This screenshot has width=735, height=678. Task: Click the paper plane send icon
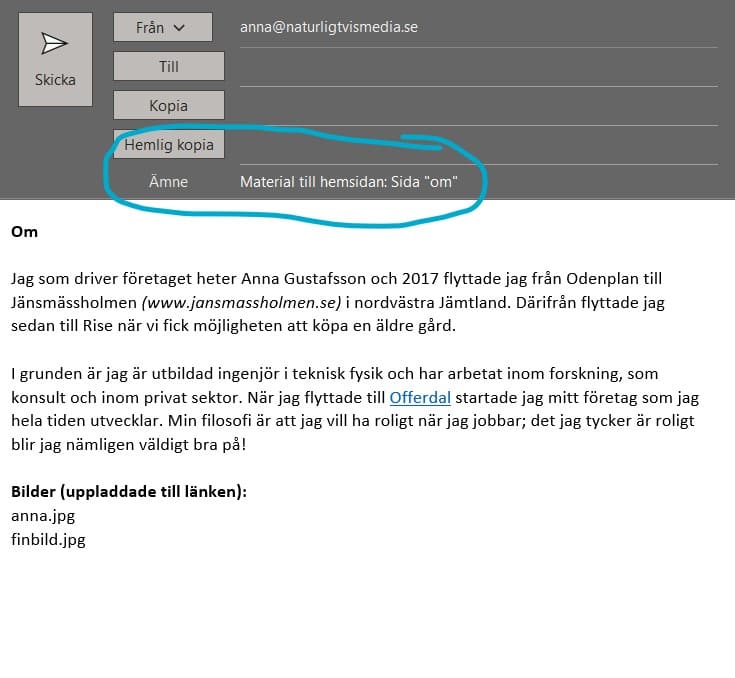click(54, 44)
